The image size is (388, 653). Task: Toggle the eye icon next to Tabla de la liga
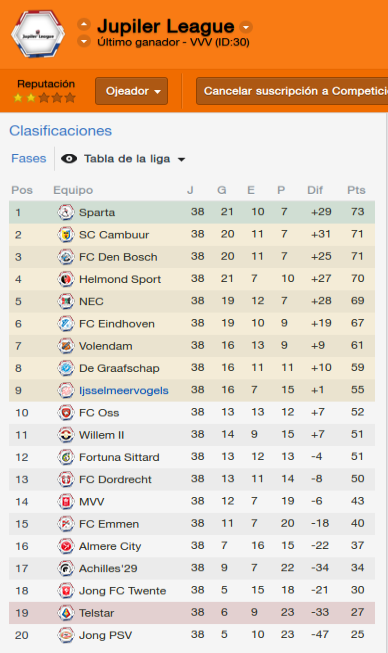[69, 159]
